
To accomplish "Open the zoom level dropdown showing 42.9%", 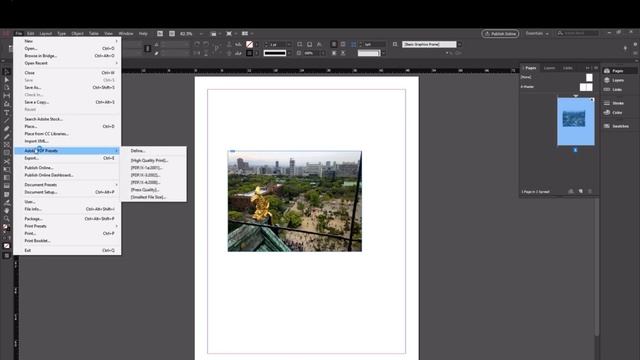I will click(201, 33).
